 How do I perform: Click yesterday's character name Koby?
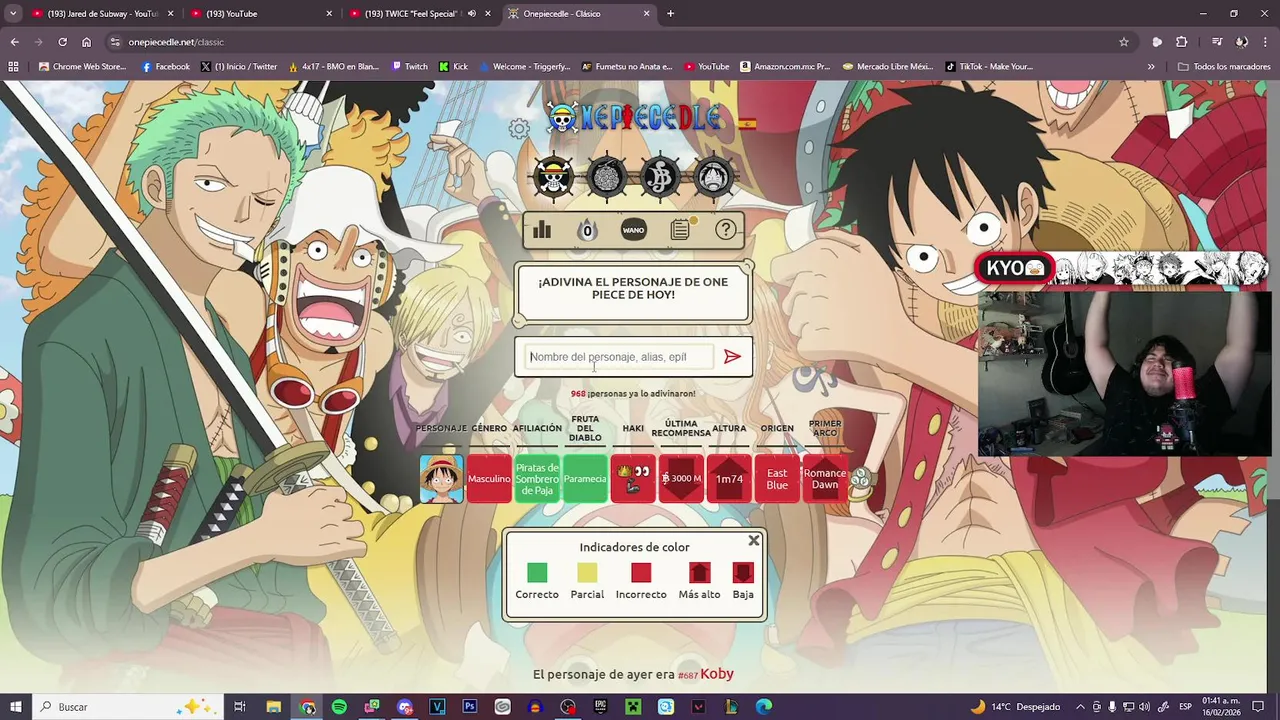[717, 674]
